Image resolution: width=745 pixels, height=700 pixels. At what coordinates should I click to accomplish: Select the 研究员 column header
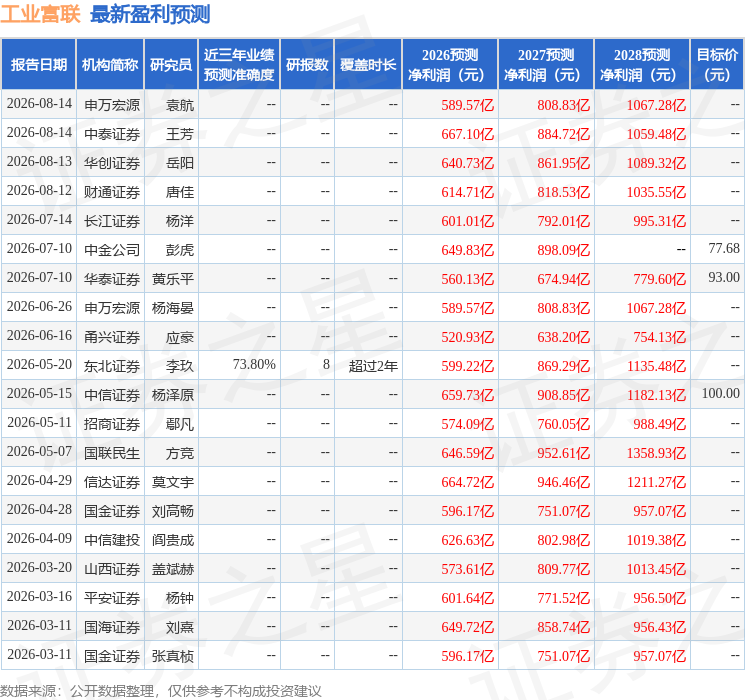[x=171, y=65]
